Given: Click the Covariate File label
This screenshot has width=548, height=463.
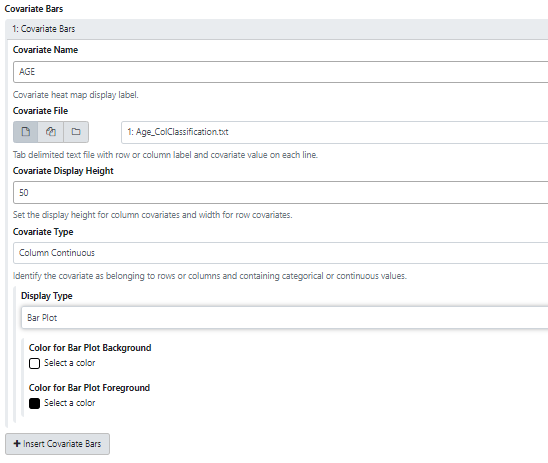Looking at the screenshot, I should point(41,111).
